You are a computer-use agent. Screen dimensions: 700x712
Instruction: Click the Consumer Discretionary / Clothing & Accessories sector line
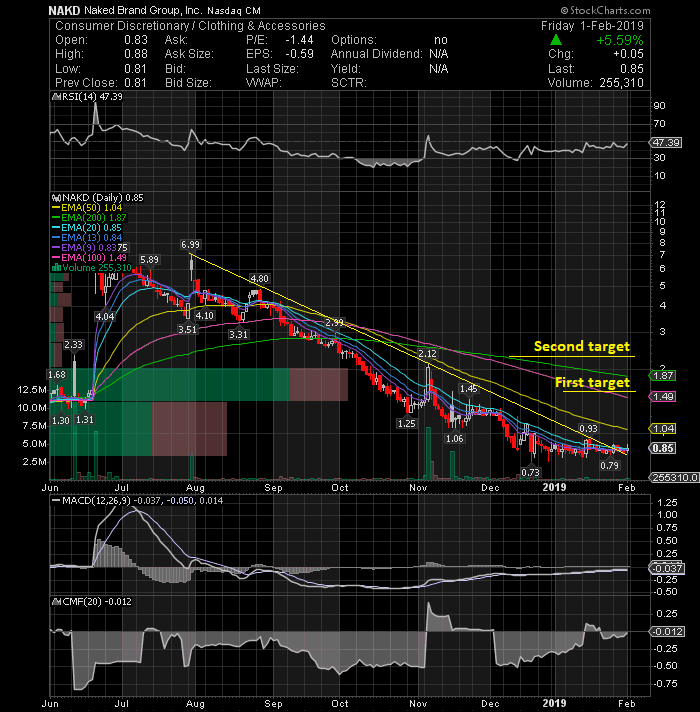[190, 26]
